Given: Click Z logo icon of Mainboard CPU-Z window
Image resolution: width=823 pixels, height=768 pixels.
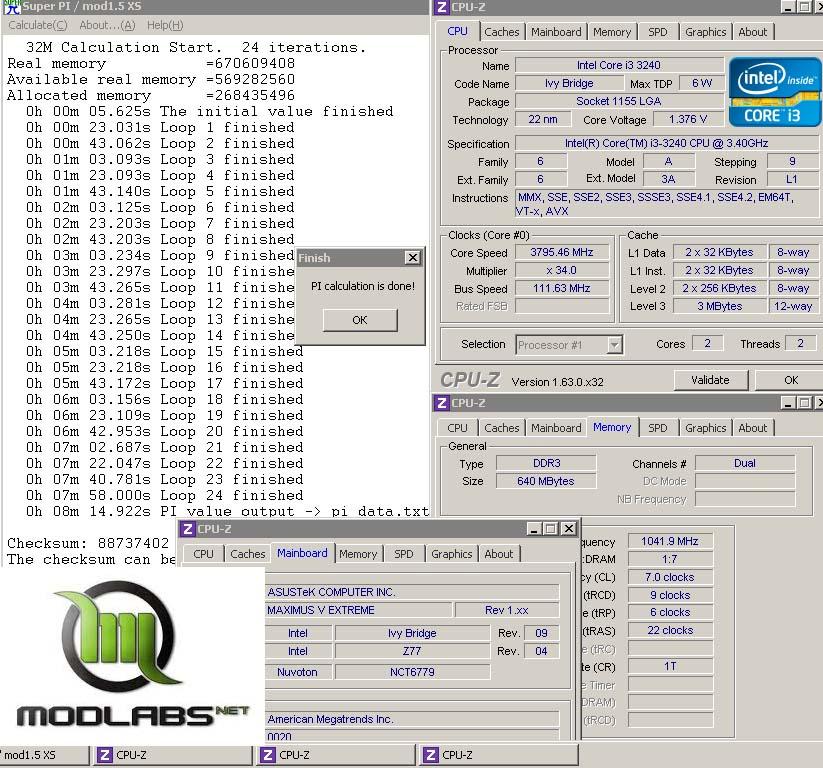Looking at the screenshot, I should click(x=188, y=529).
